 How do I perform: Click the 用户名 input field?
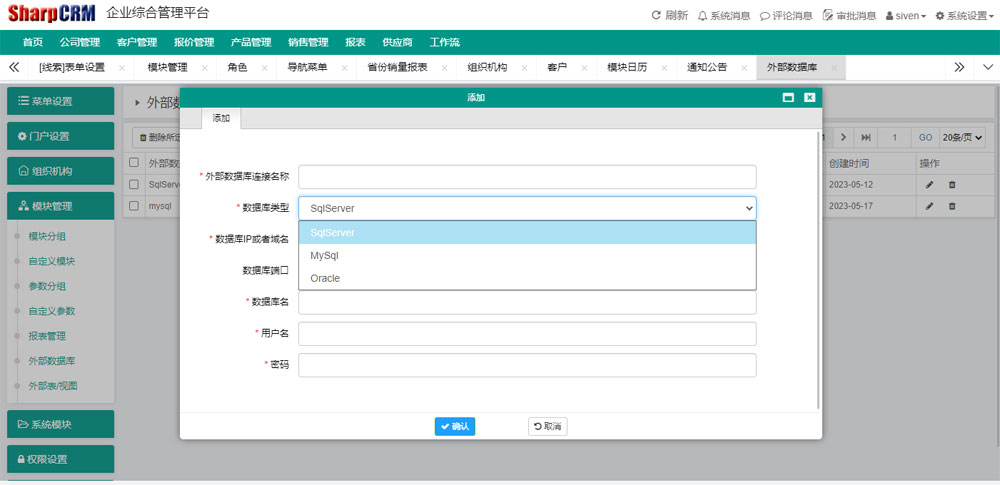pyautogui.click(x=526, y=333)
